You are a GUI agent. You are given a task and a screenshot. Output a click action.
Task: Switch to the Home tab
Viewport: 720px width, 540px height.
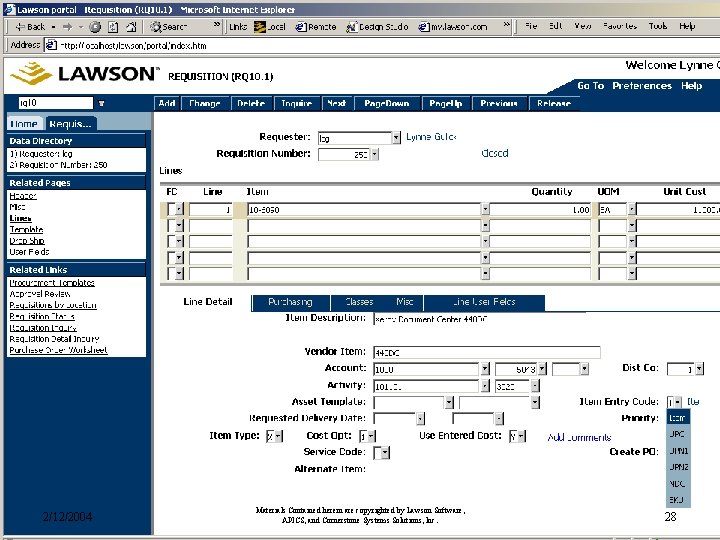point(24,124)
